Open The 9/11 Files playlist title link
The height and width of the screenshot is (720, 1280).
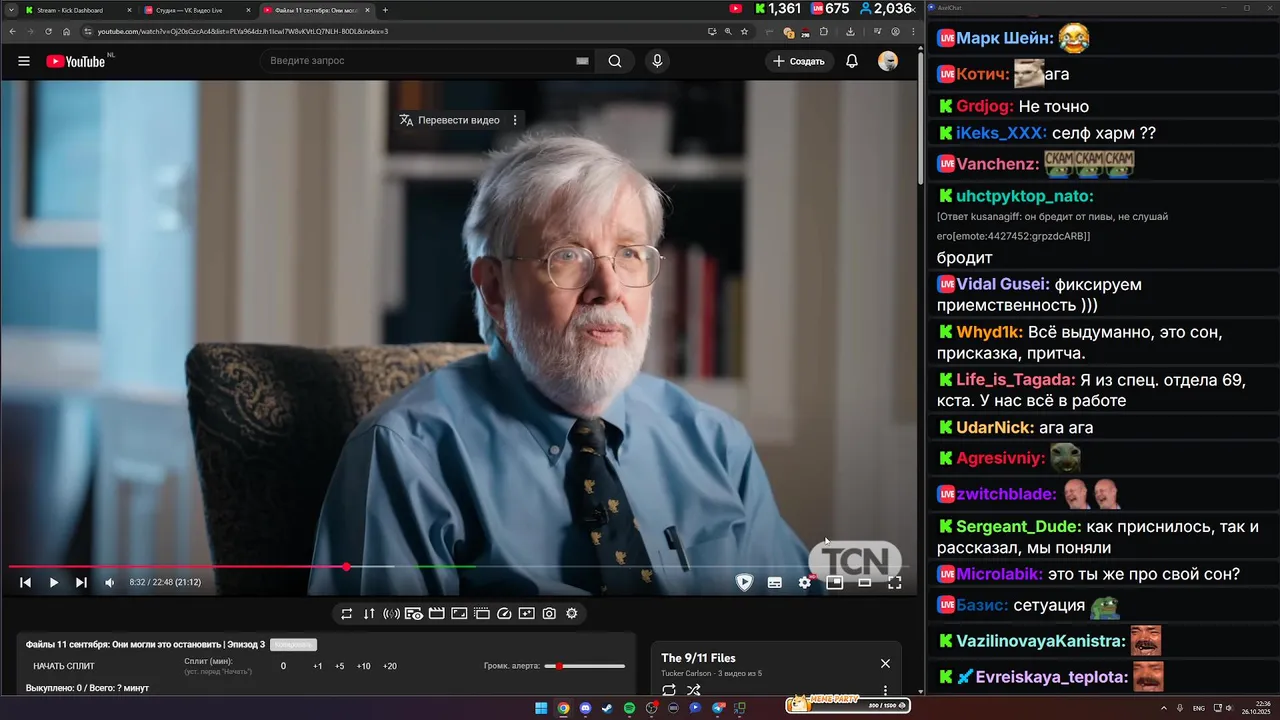(x=698, y=658)
